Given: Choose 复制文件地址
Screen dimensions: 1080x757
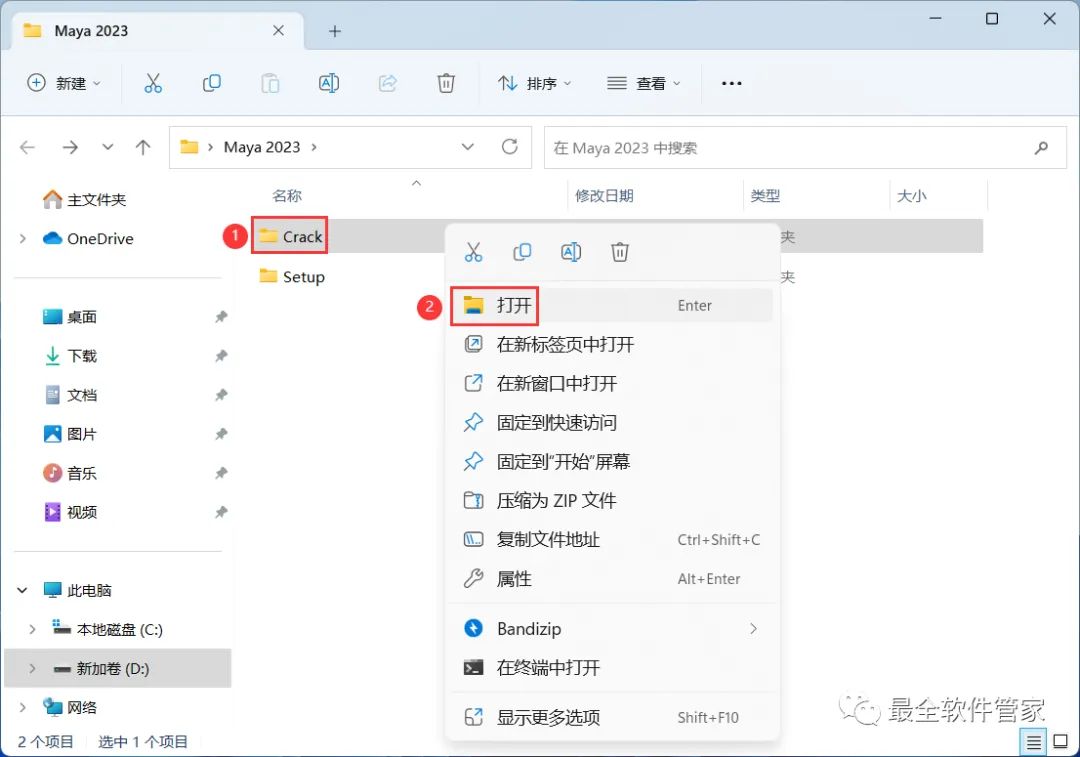Looking at the screenshot, I should tap(611, 539).
